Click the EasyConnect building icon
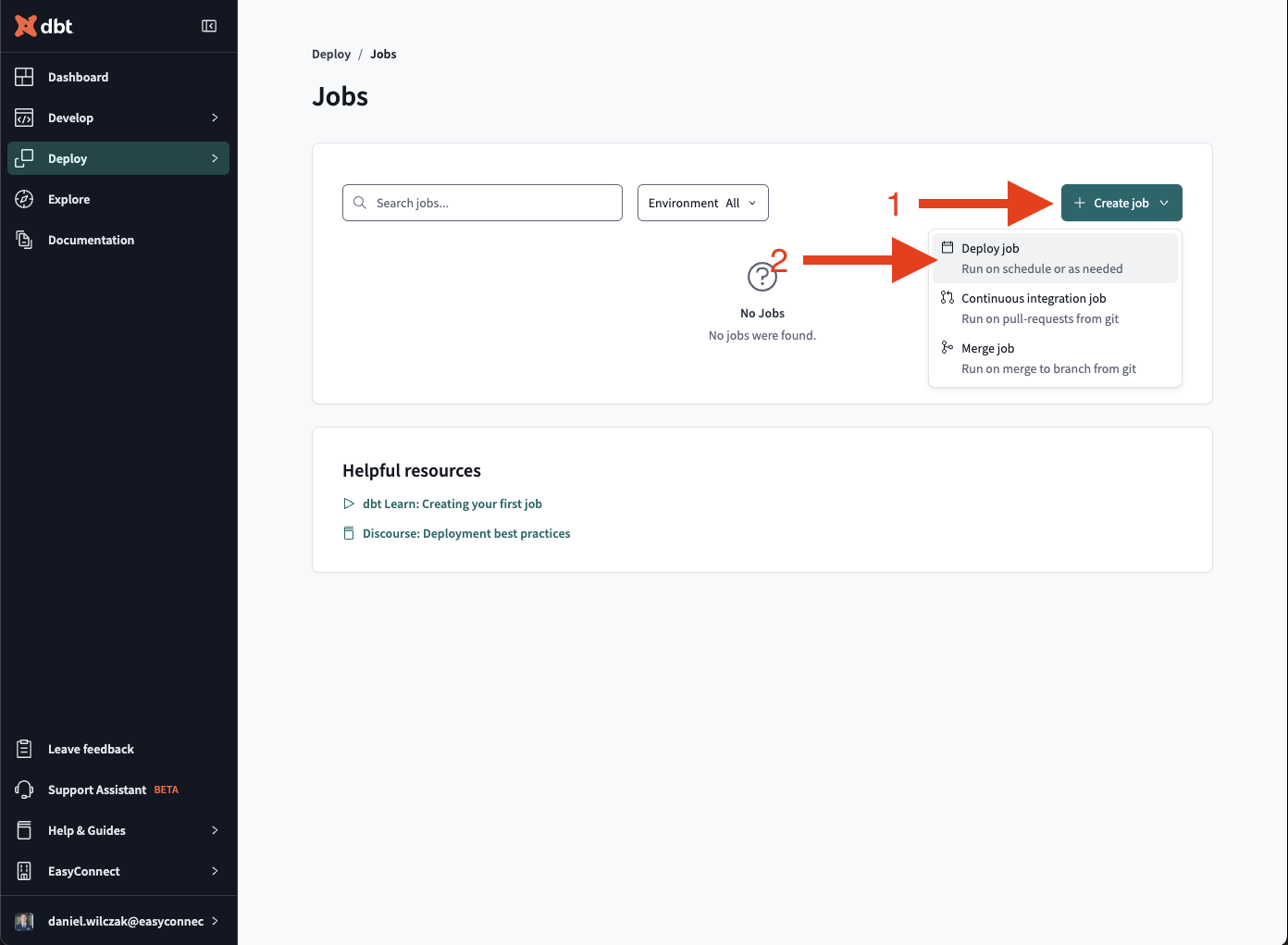Screen dimensions: 1288x945 pyautogui.click(x=24, y=871)
